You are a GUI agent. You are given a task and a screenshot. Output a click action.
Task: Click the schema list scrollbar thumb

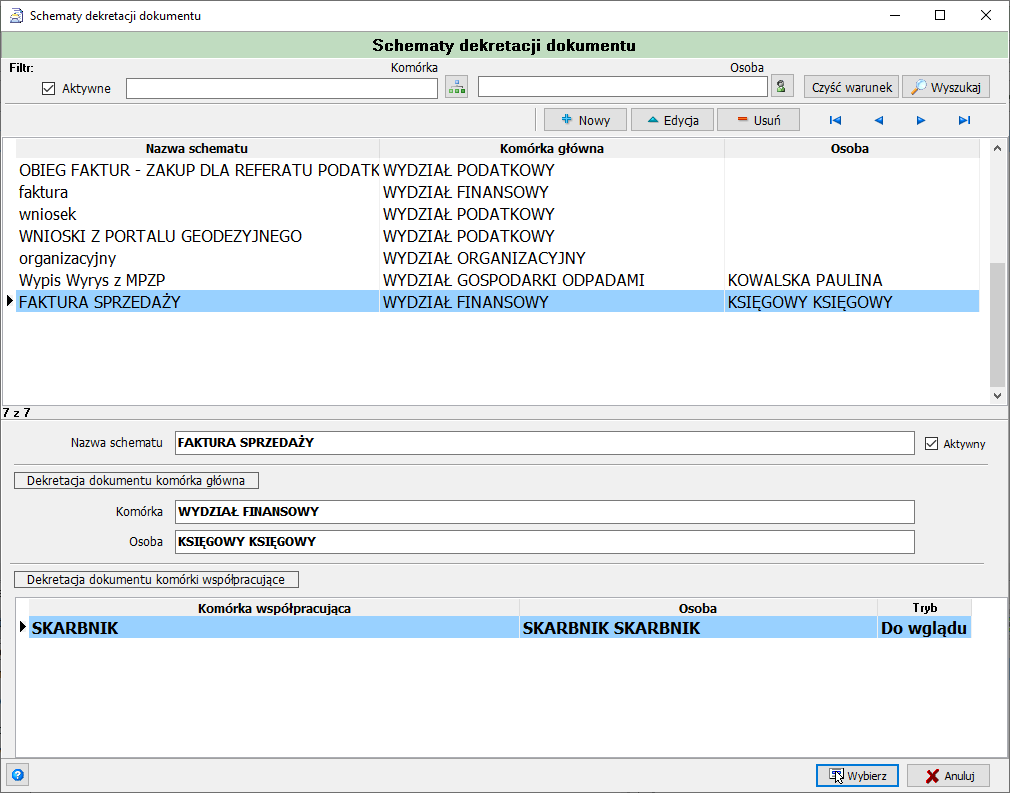click(x=997, y=324)
